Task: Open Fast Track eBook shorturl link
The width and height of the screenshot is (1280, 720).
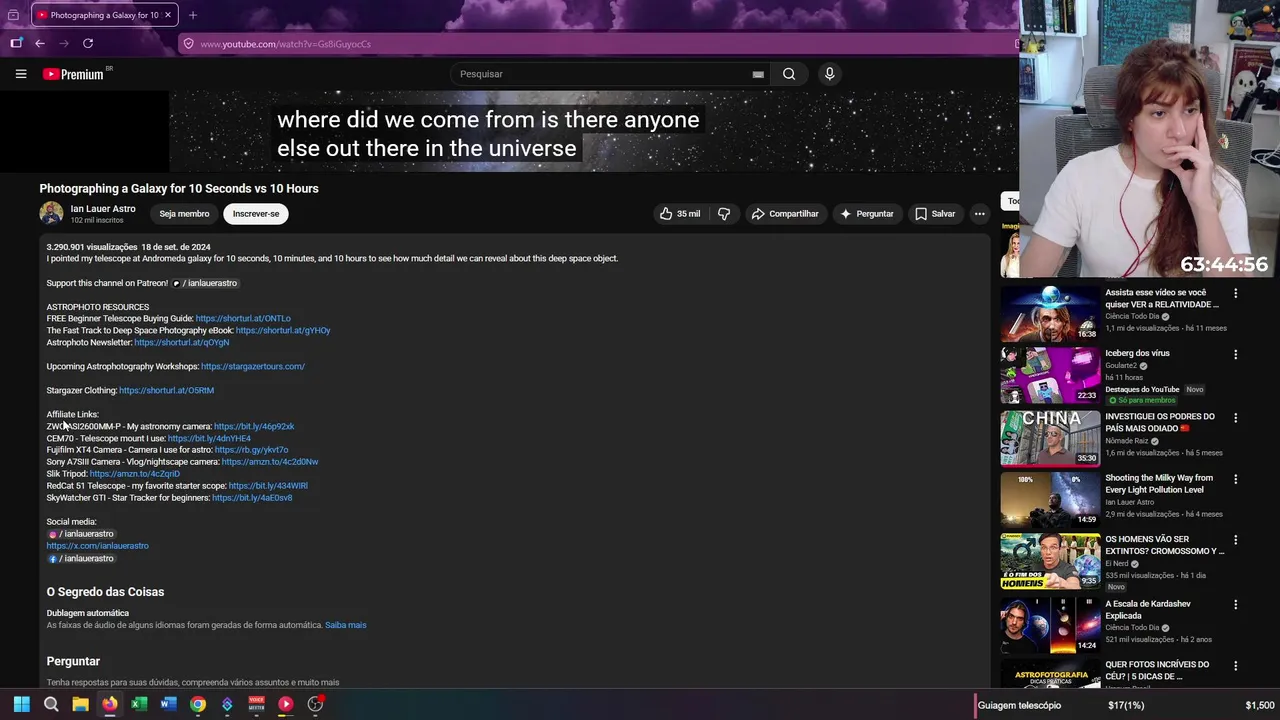Action: [x=283, y=331]
